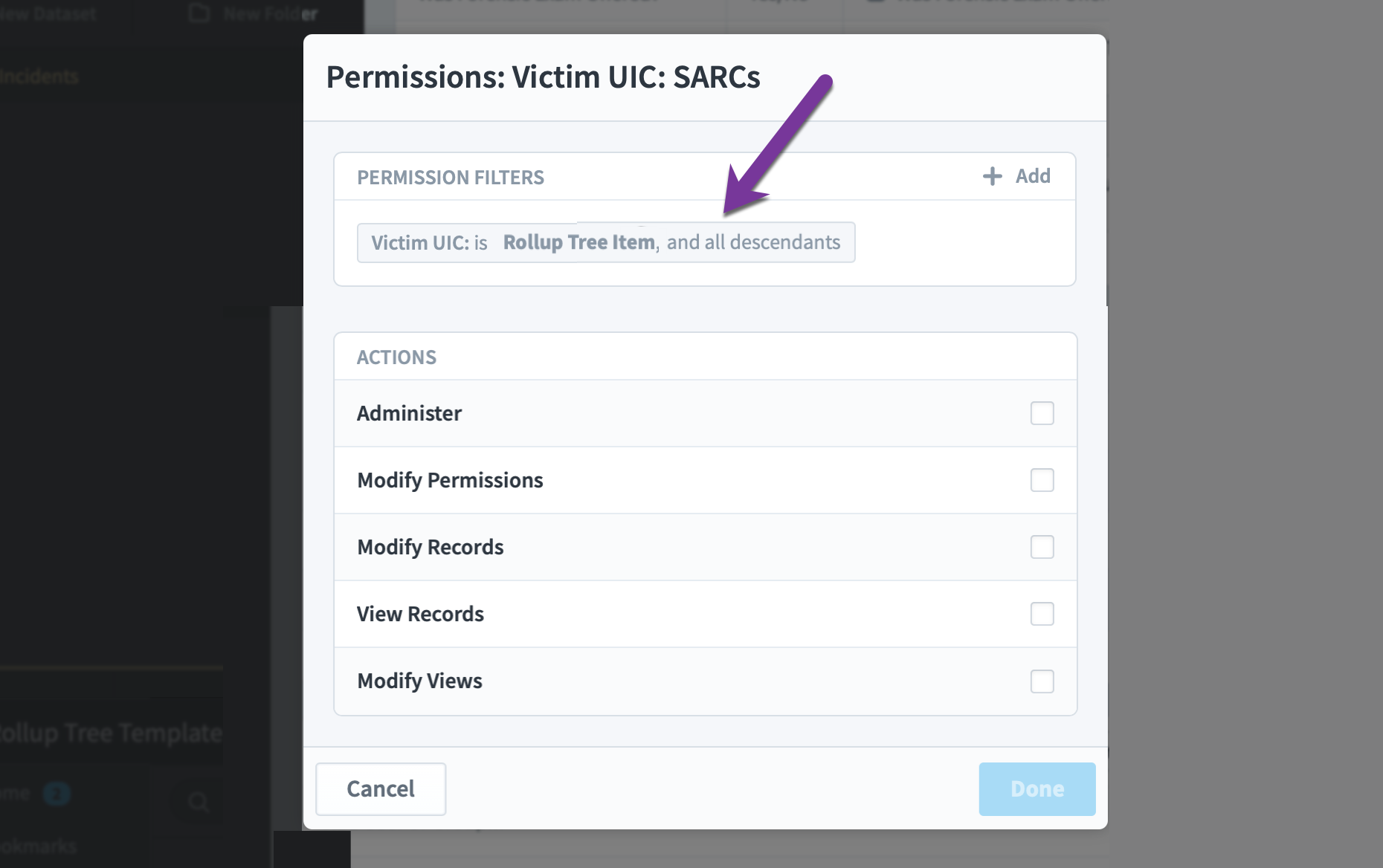The height and width of the screenshot is (868, 1383).
Task: Enable the Administer checkbox
Action: tap(1042, 413)
